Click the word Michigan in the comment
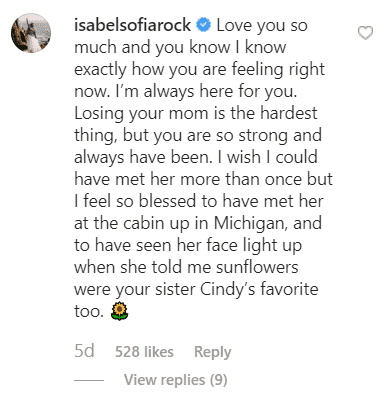This screenshot has height=396, width=386. point(250,223)
